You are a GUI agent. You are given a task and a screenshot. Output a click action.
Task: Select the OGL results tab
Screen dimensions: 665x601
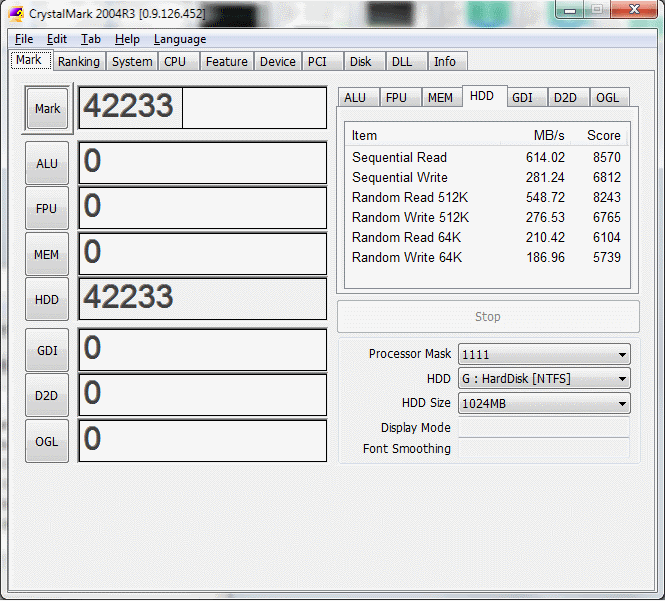[x=607, y=98]
